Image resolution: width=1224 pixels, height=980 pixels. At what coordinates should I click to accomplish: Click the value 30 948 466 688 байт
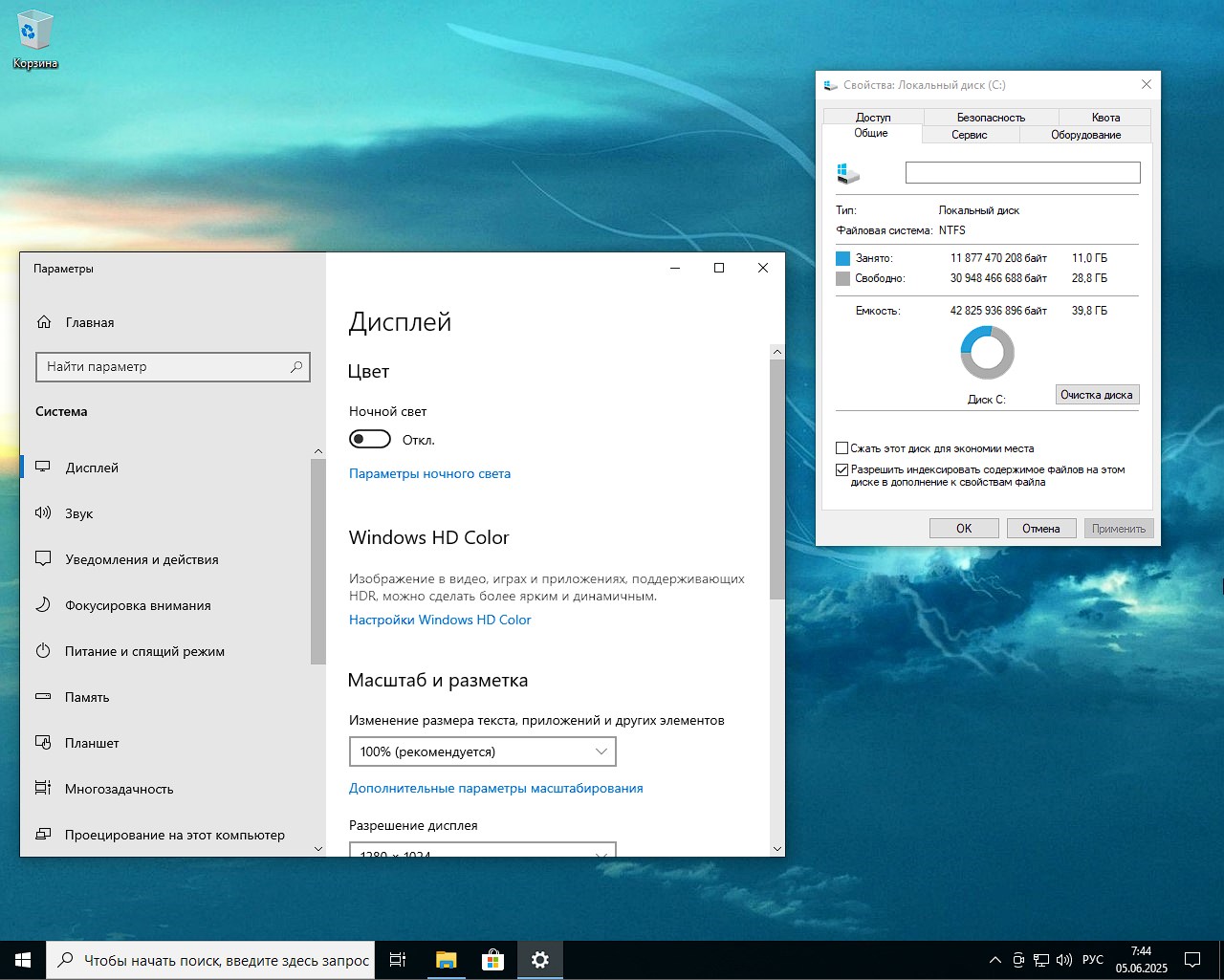coord(998,278)
